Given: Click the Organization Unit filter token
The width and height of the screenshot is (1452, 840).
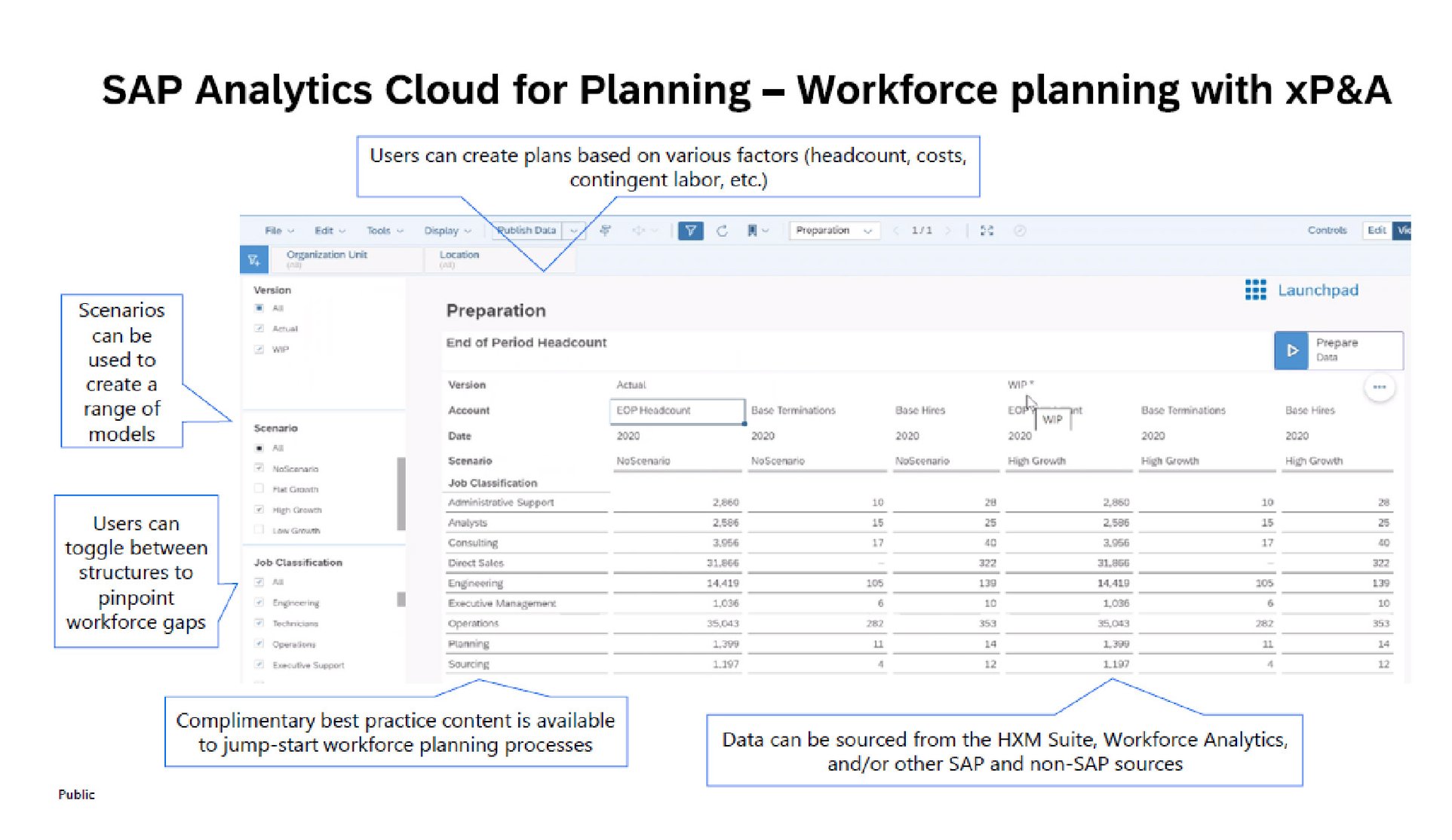Looking at the screenshot, I should (327, 259).
